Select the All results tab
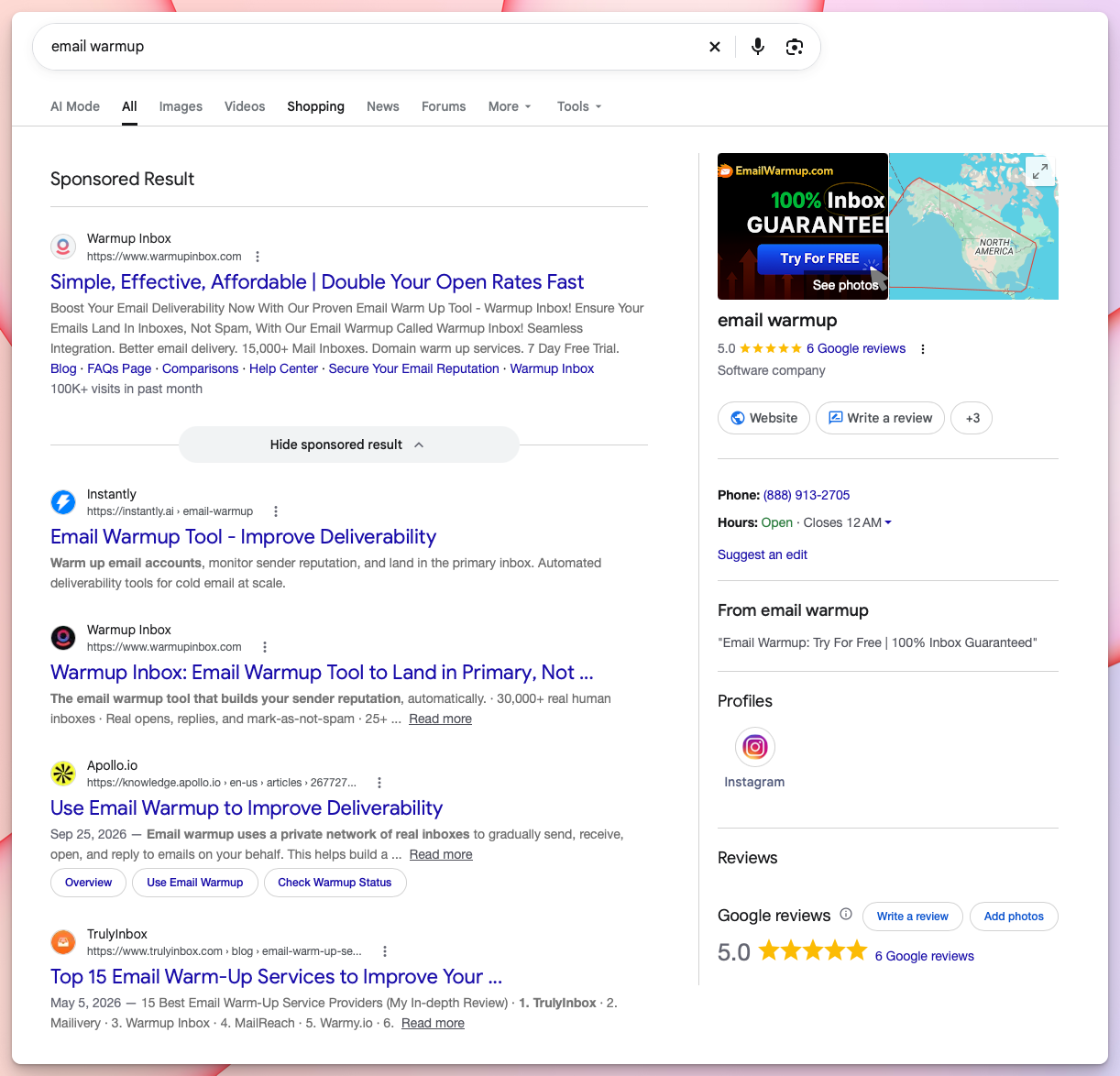Screen dimensions: 1120x1076 pos(129,106)
